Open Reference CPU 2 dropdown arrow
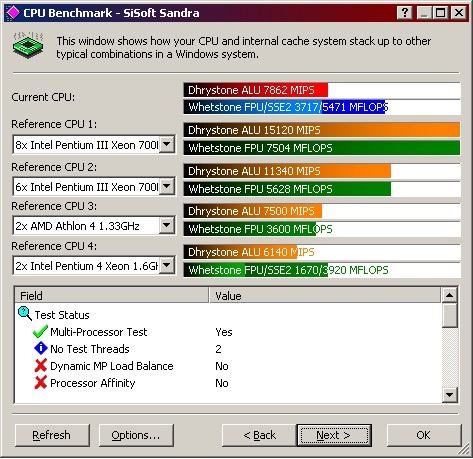This screenshot has width=473, height=459. point(167,186)
